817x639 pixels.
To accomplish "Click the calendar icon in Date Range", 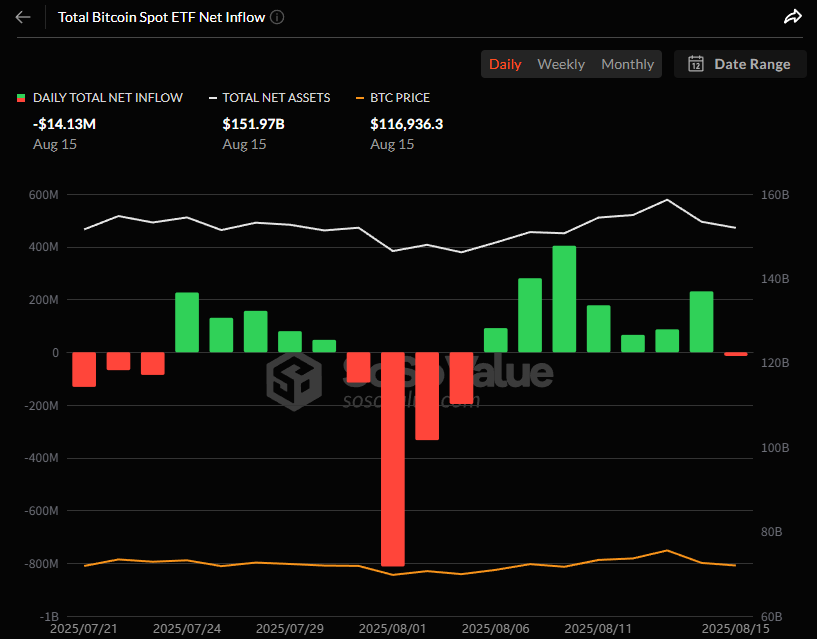I will pos(696,64).
